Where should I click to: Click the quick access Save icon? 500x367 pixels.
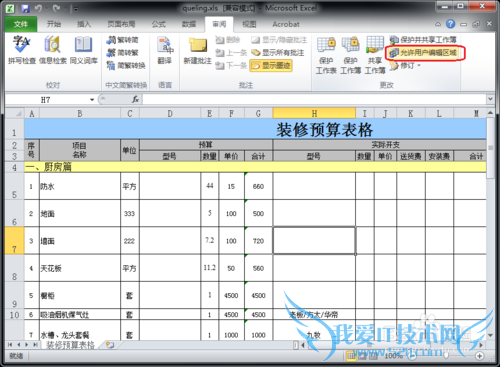click(x=25, y=8)
